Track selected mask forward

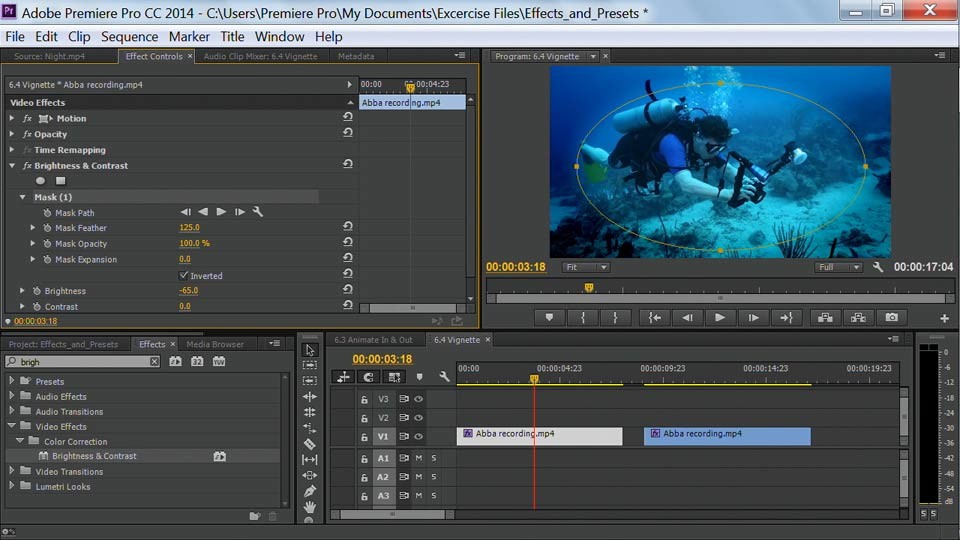(x=221, y=212)
